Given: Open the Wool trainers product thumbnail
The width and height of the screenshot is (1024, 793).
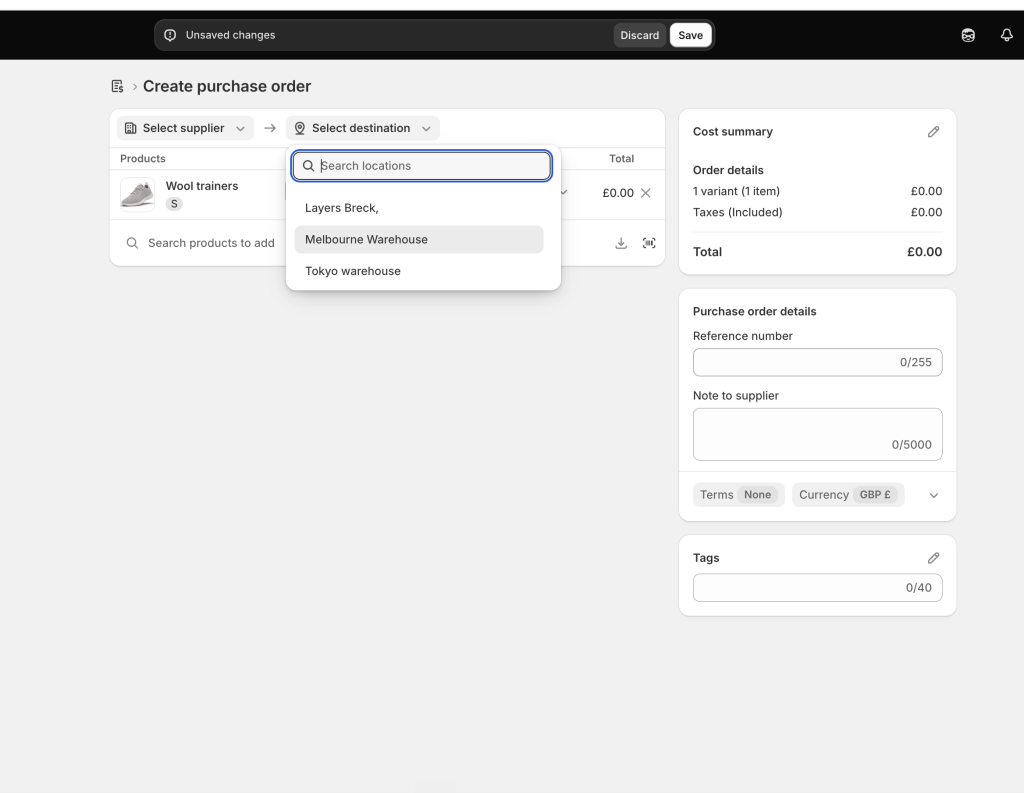Looking at the screenshot, I should click(x=138, y=195).
